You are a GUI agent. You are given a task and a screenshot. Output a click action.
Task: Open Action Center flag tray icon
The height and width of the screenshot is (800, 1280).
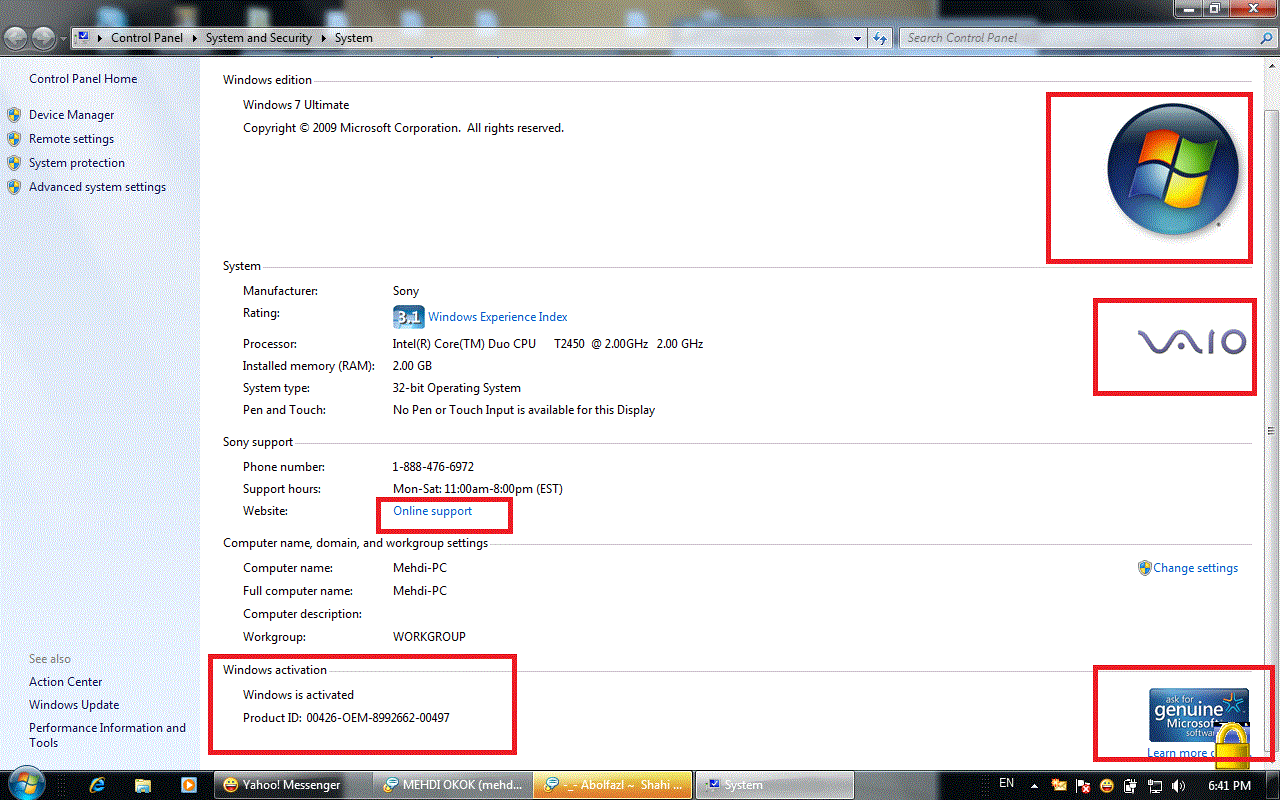(1083, 786)
